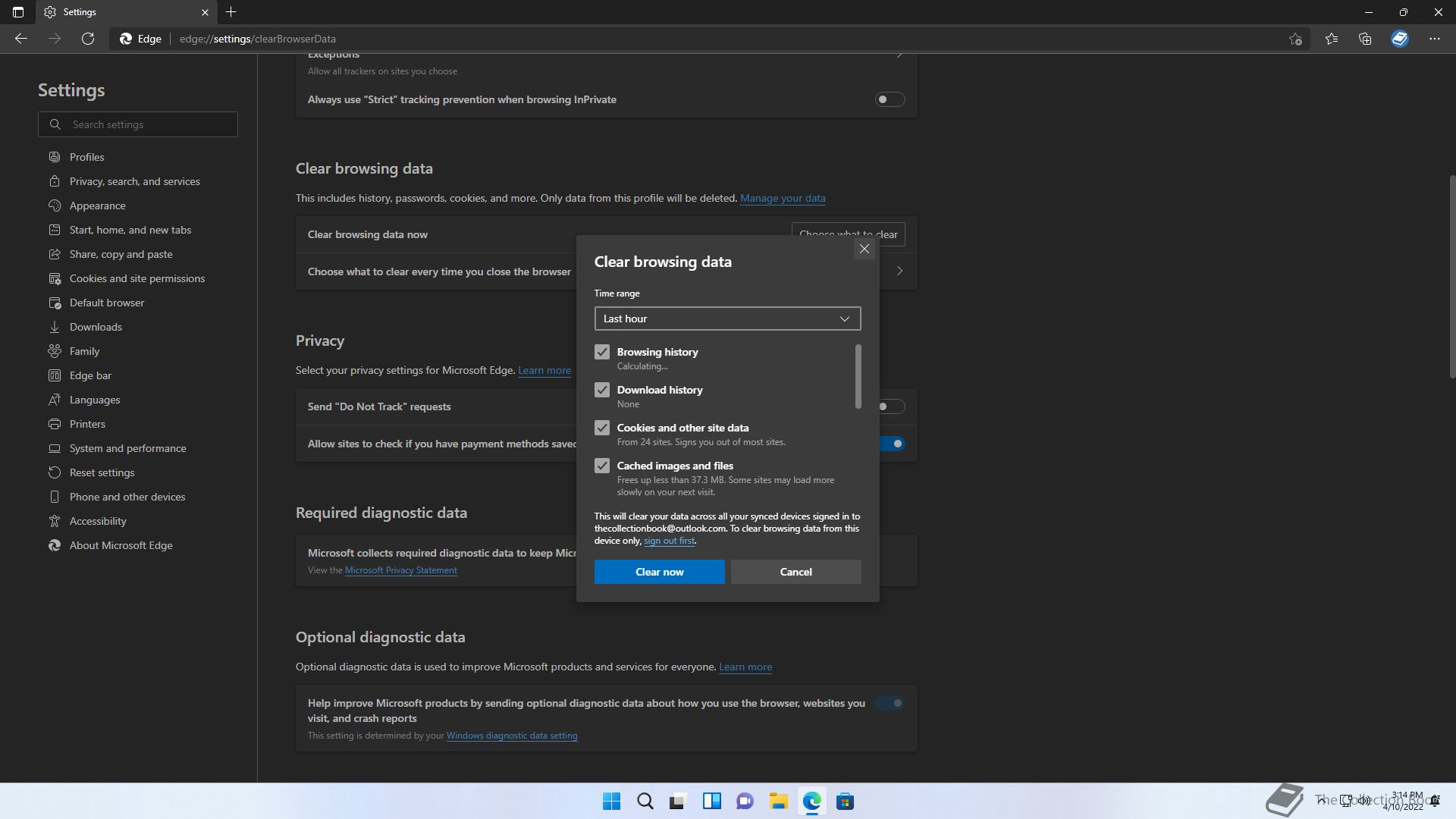Open the Collections icon in toolbar
The width and height of the screenshot is (1456, 819).
click(x=1365, y=39)
